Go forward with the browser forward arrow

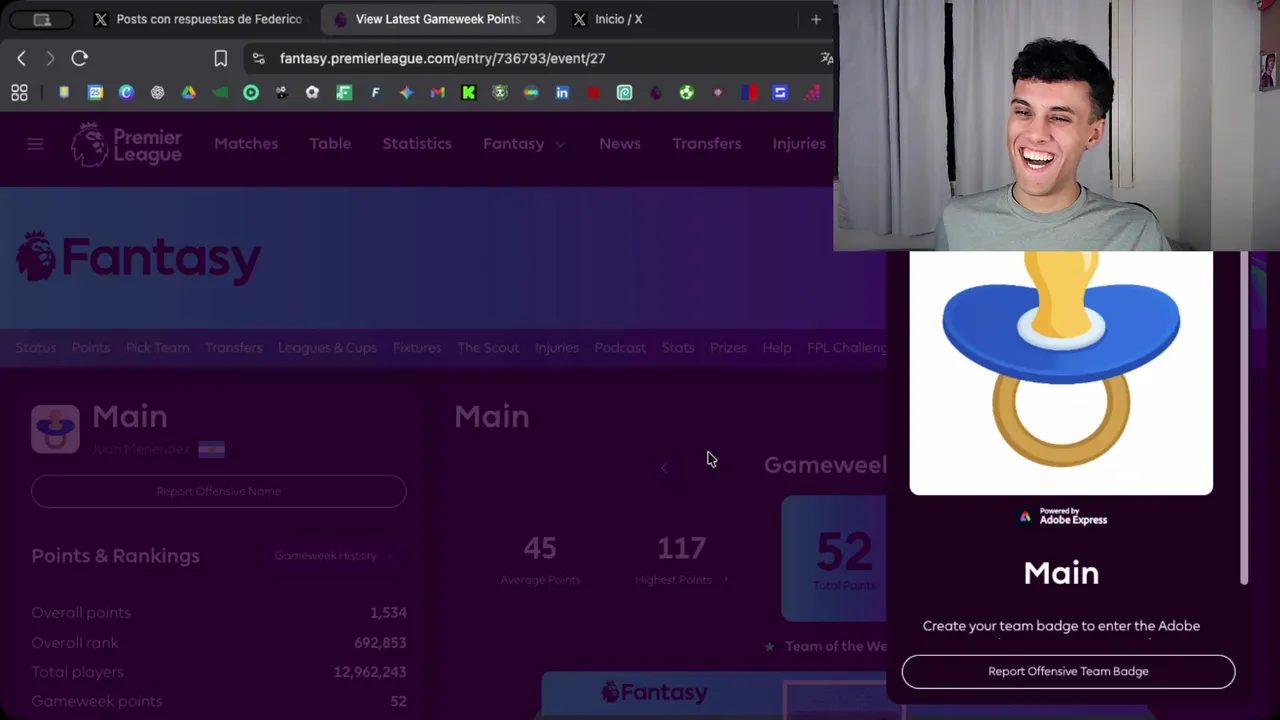click(x=50, y=58)
